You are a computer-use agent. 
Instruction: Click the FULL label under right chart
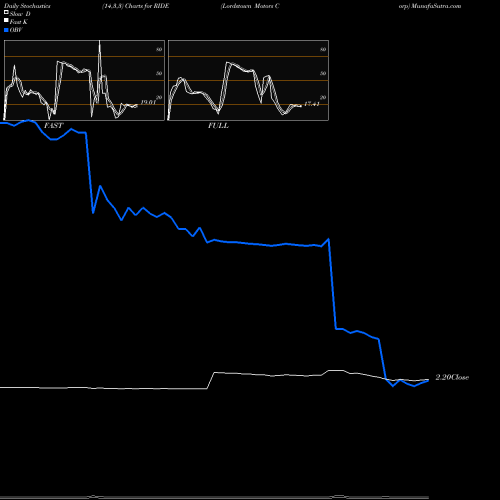218,125
